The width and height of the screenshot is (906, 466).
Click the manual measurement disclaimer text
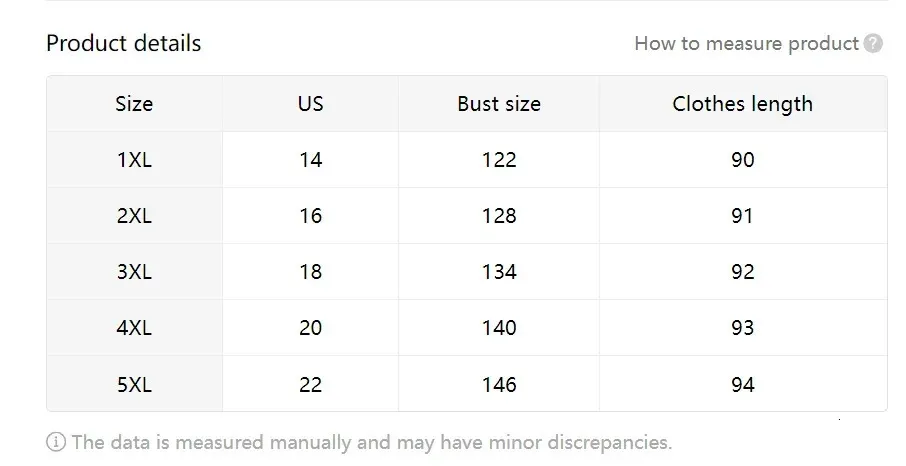coord(372,442)
